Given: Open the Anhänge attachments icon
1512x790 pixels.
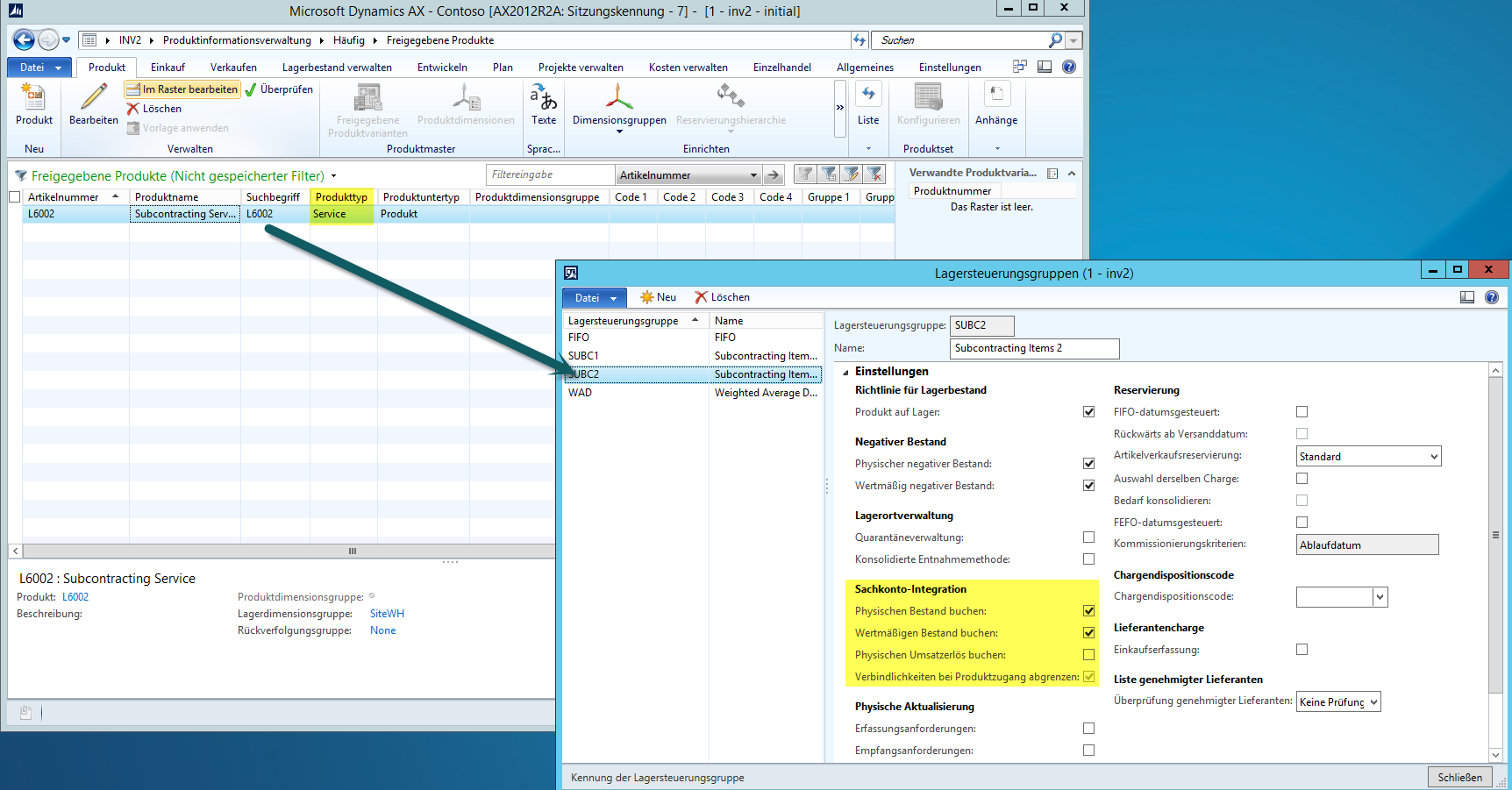Looking at the screenshot, I should coord(996,96).
